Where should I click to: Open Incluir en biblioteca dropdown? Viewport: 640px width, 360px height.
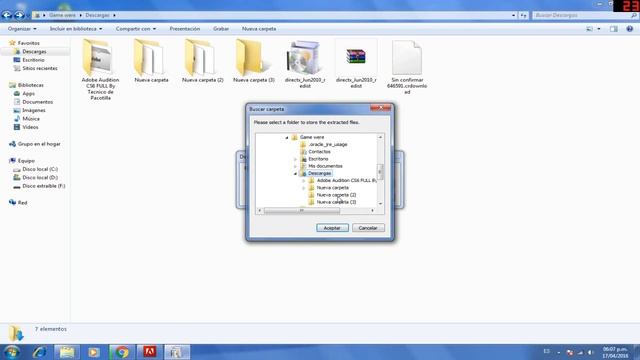(76, 29)
